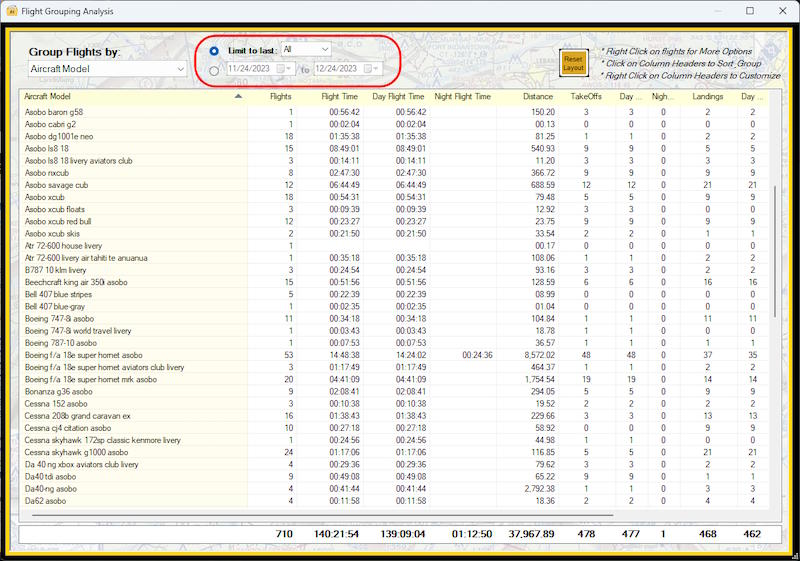The width and height of the screenshot is (800, 561).
Task: Select the 'Asobo dg1001e neo' row
Action: point(393,136)
